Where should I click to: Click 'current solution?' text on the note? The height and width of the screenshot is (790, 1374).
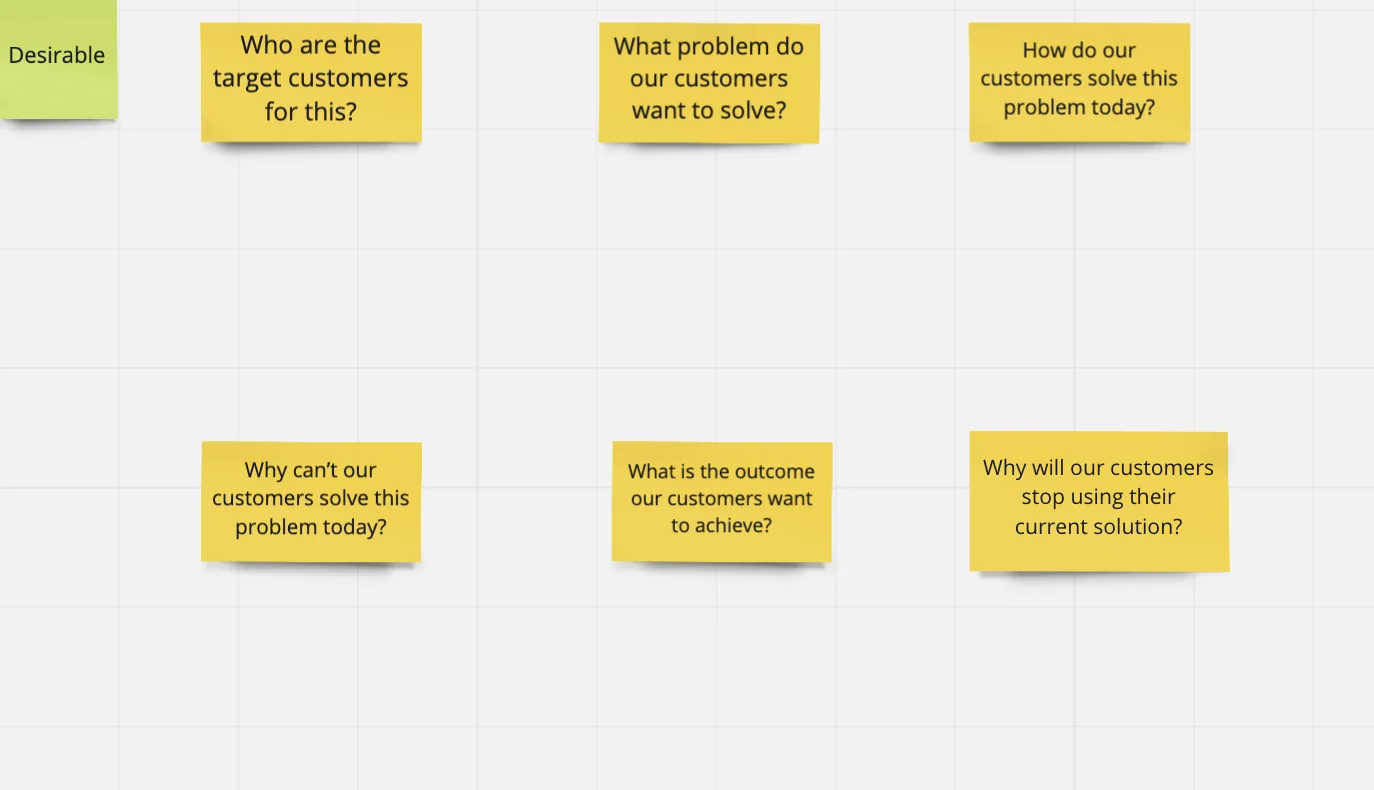(1098, 527)
